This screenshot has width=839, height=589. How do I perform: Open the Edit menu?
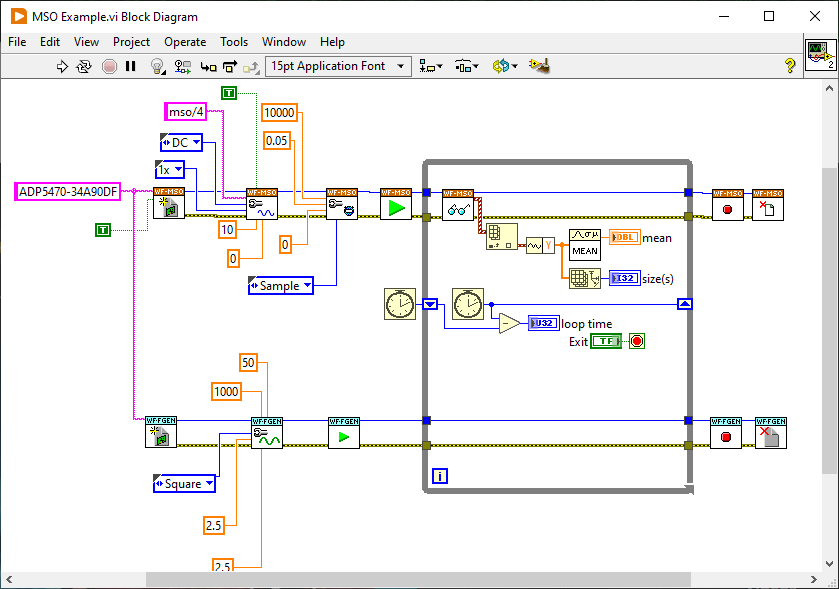pyautogui.click(x=50, y=42)
